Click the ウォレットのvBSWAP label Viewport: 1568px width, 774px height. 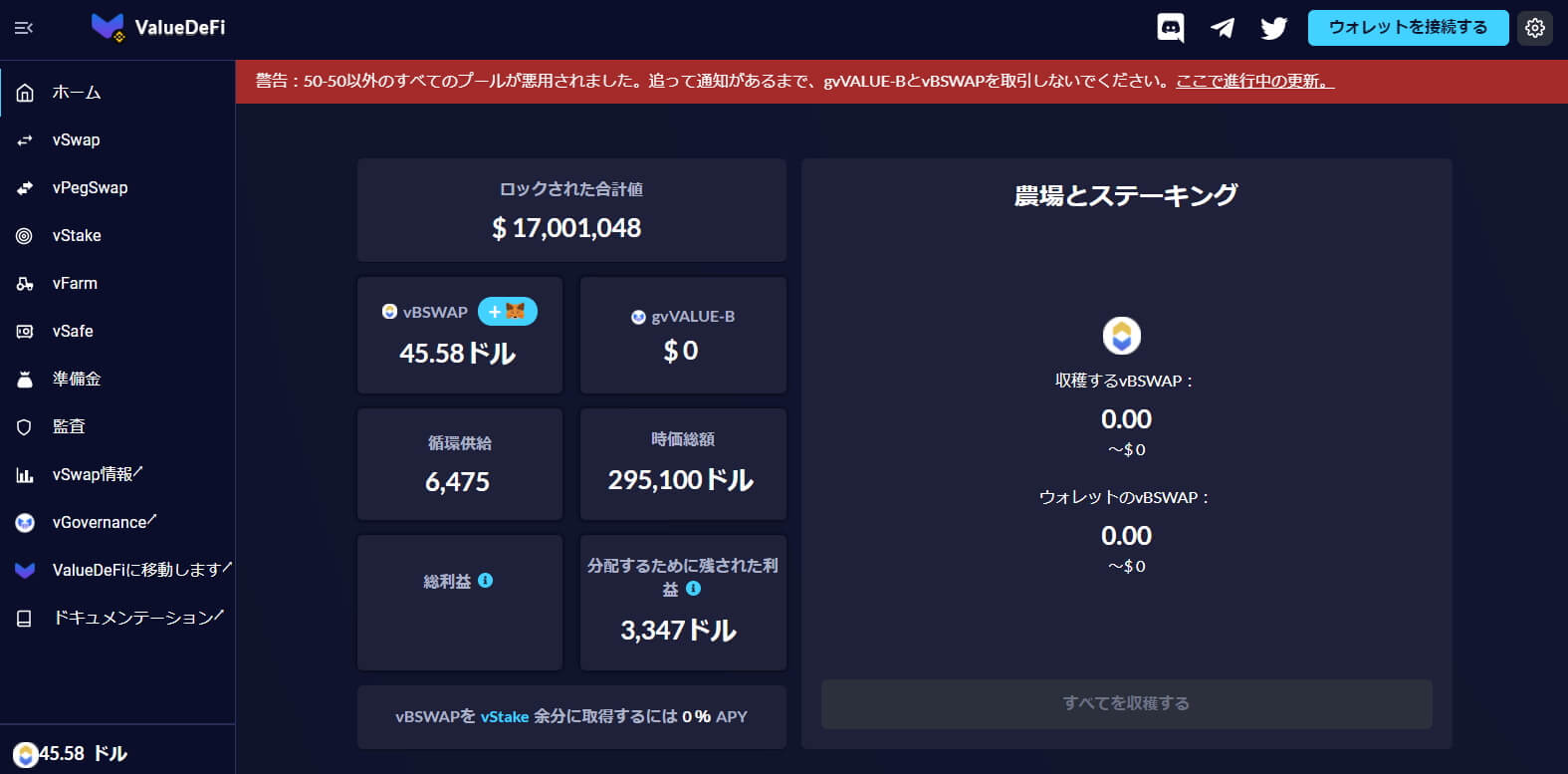[x=1124, y=497]
